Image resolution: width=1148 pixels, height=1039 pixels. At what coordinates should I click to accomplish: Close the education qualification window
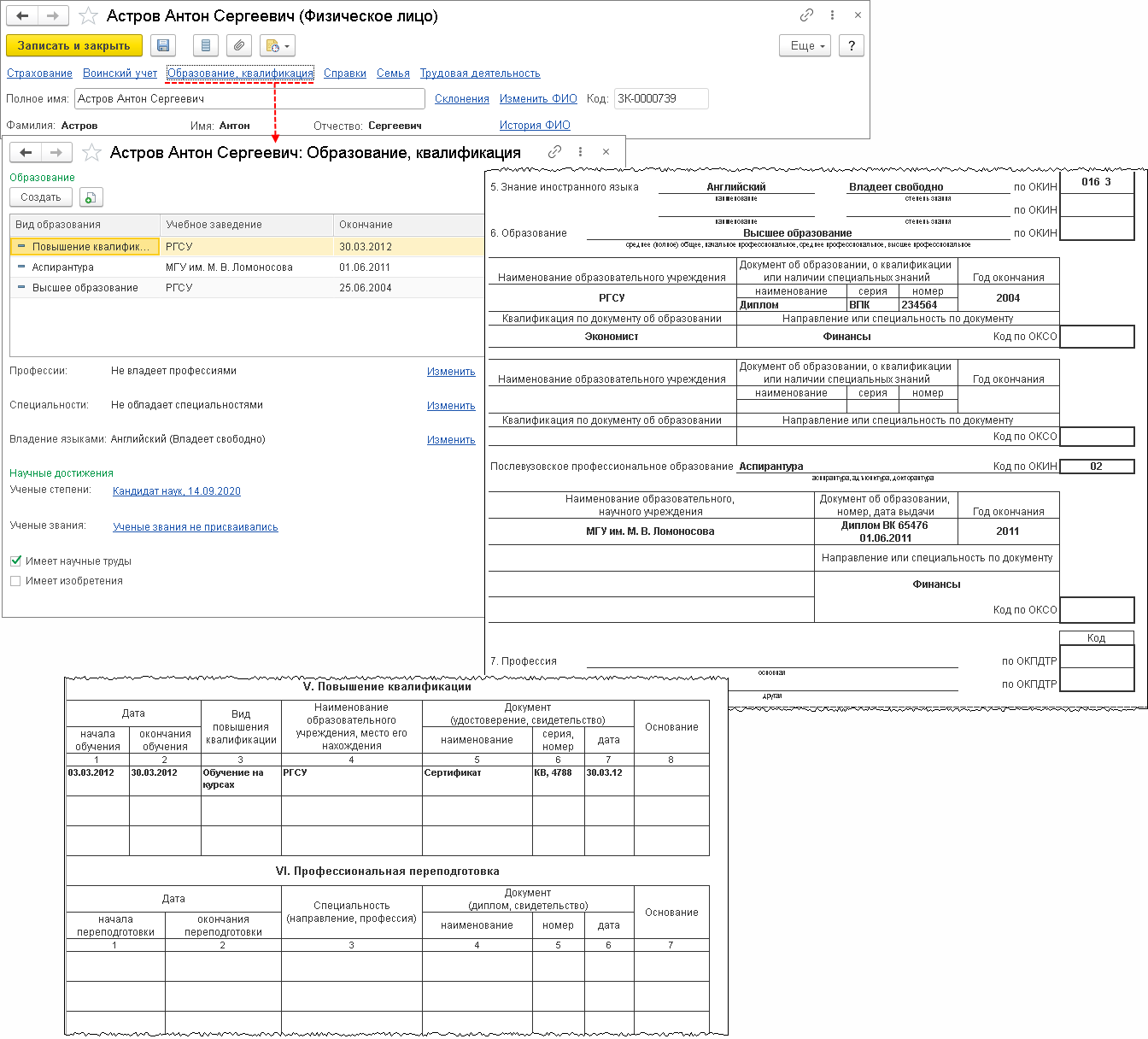[x=606, y=151]
